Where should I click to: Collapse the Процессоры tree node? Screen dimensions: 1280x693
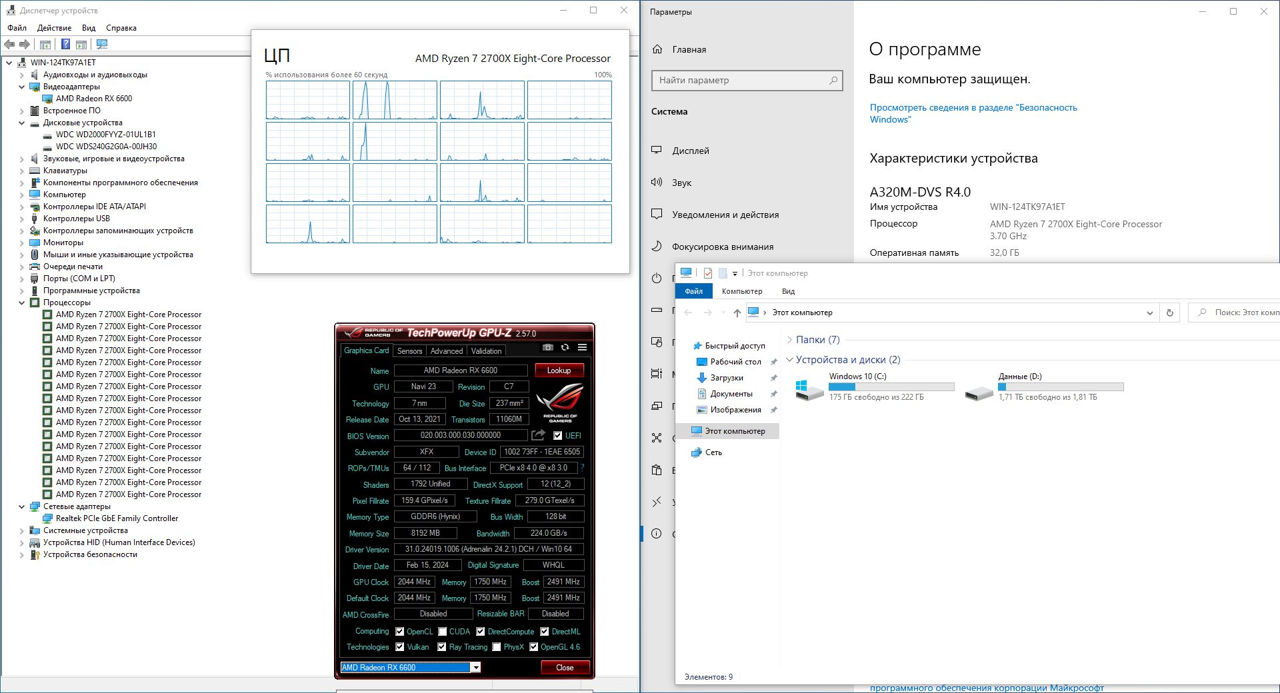point(23,302)
